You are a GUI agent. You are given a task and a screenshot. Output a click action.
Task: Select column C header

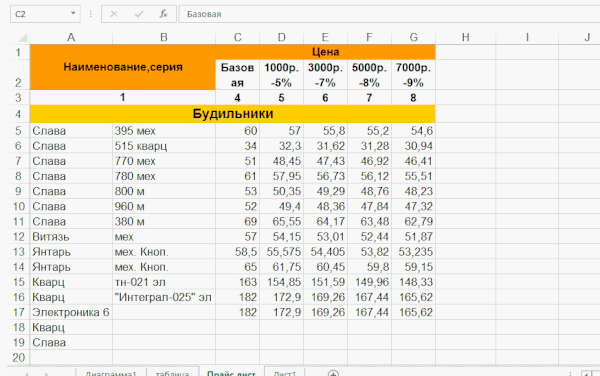[x=238, y=37]
